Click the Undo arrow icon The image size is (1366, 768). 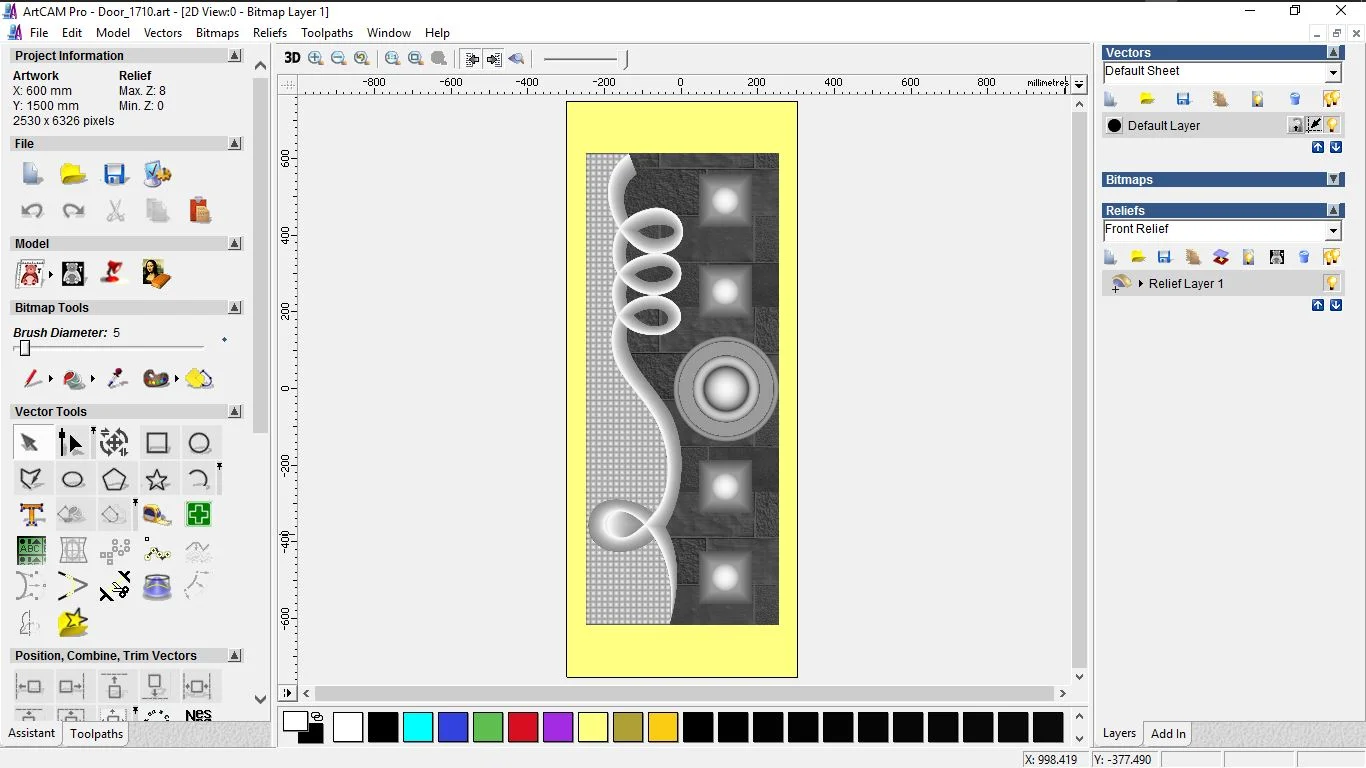coord(32,211)
